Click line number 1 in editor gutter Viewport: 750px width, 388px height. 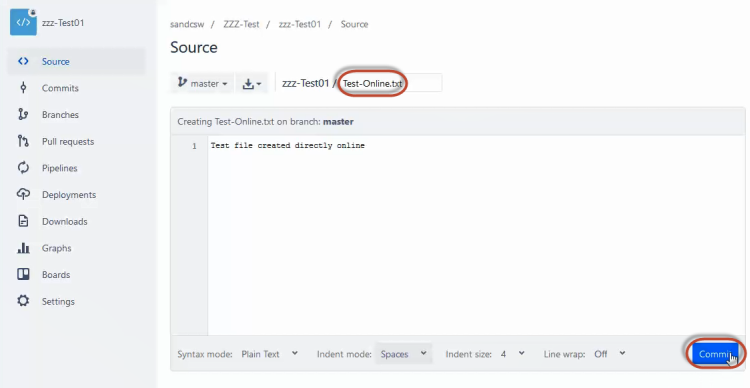pyautogui.click(x=194, y=146)
